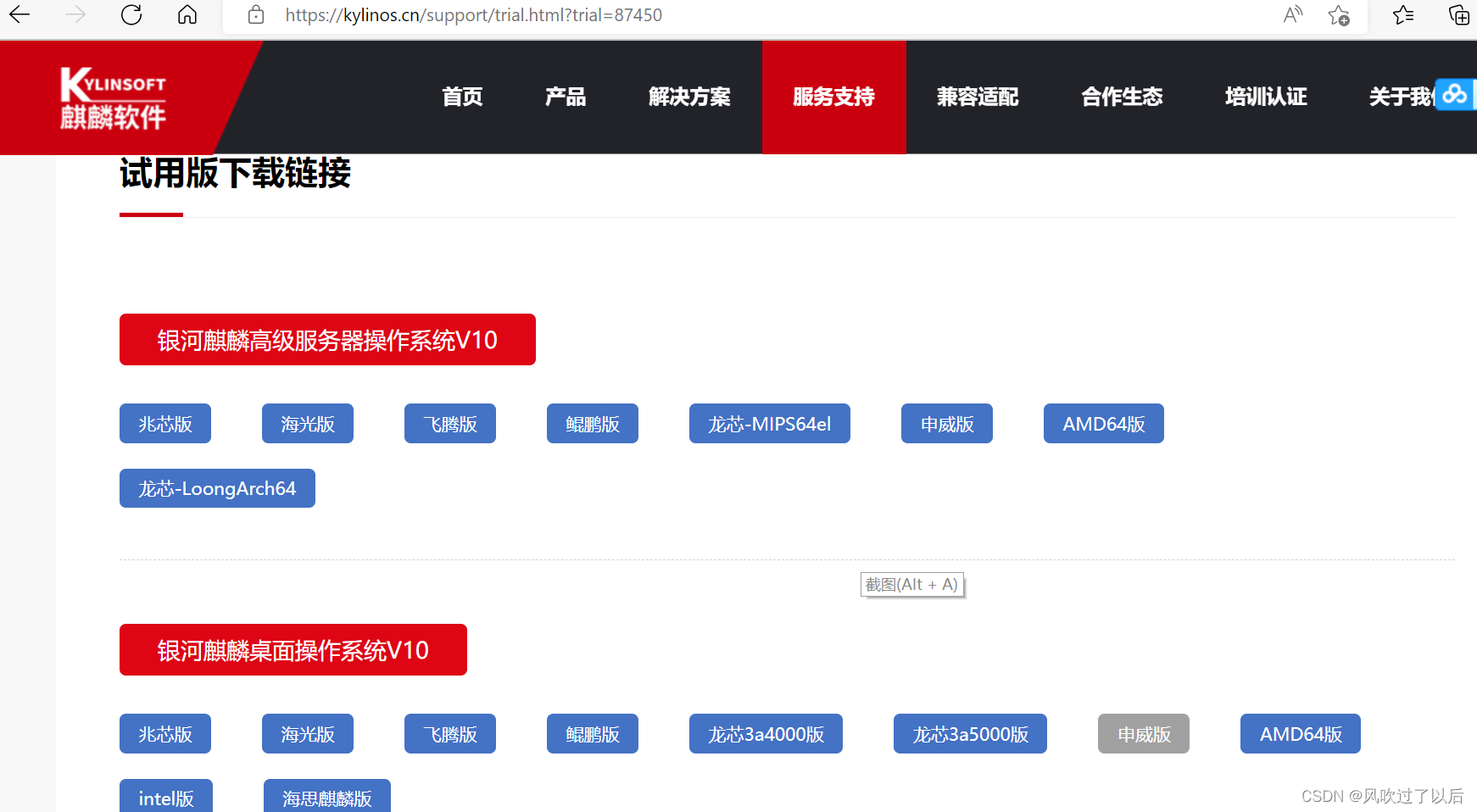Choose server 申威版 button
The height and width of the screenshot is (812, 1477).
point(947,424)
